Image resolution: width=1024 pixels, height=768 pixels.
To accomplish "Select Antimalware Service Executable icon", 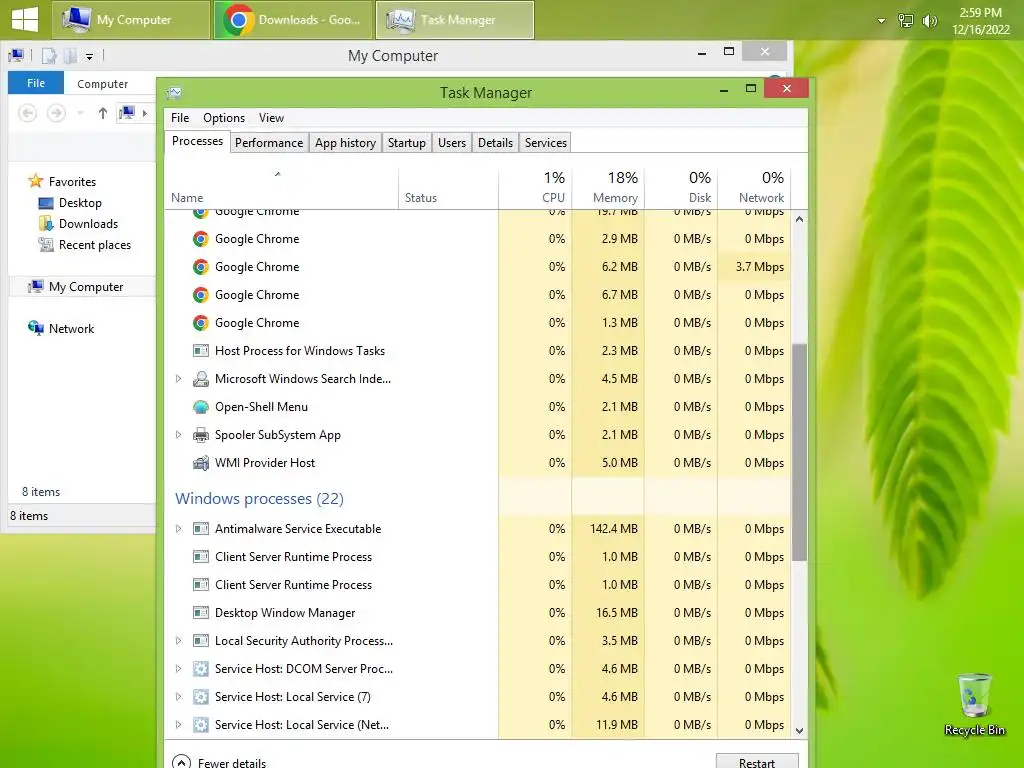I will pos(200,529).
